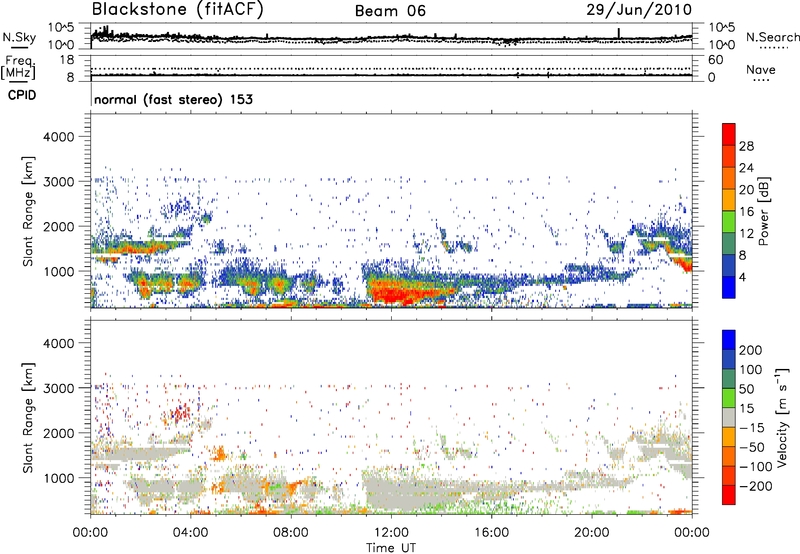
Task: Pick the red bottom segment of Velocity colorbar
Action: [x=729, y=495]
